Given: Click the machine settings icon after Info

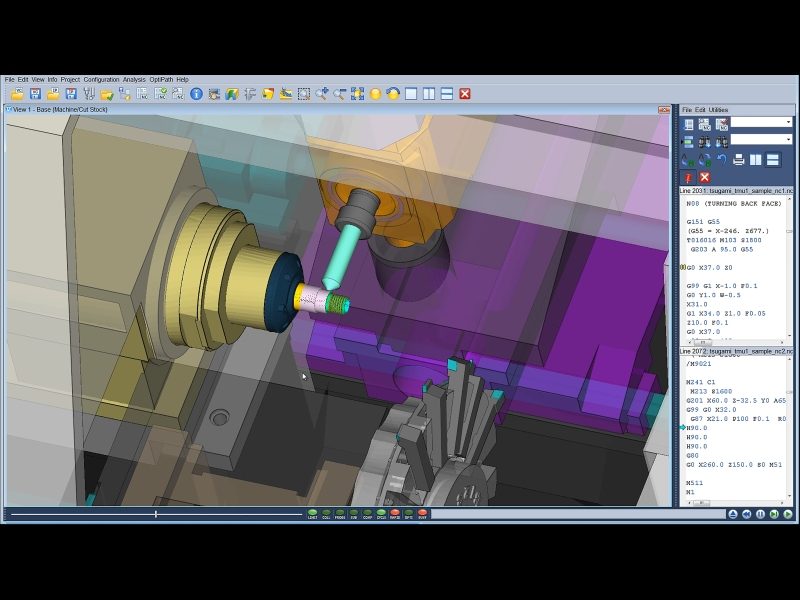Looking at the screenshot, I should click(214, 94).
